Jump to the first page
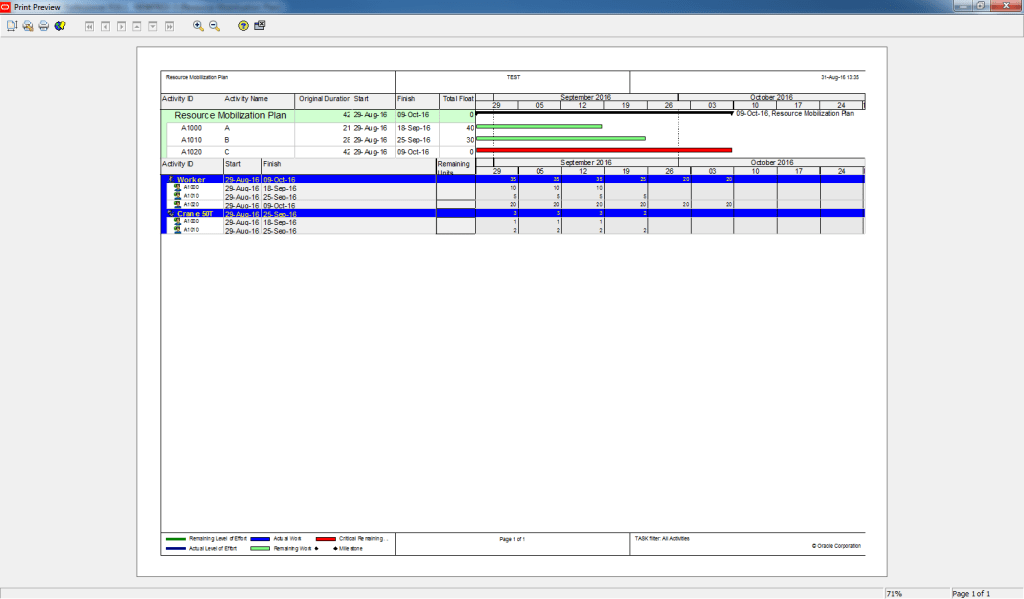 tap(89, 27)
